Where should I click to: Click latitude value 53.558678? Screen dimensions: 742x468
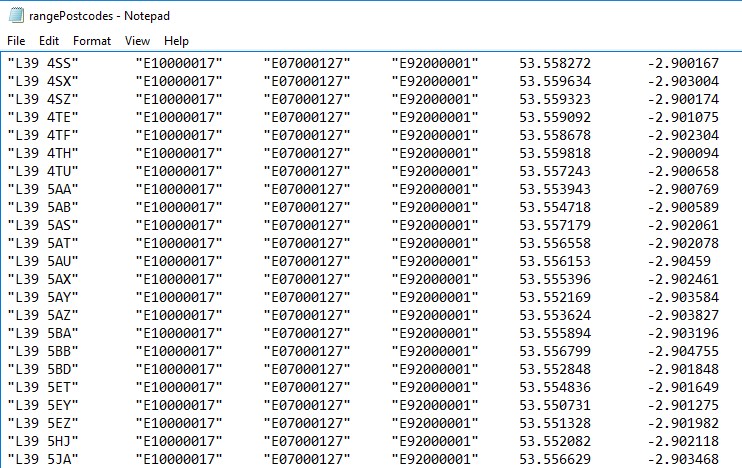tap(555, 135)
